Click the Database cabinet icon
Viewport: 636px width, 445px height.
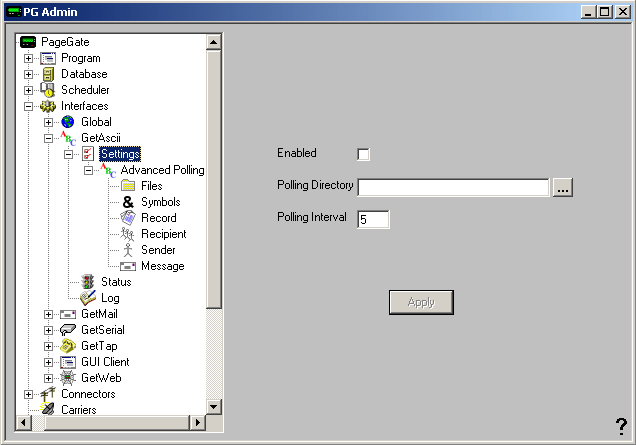[x=48, y=74]
